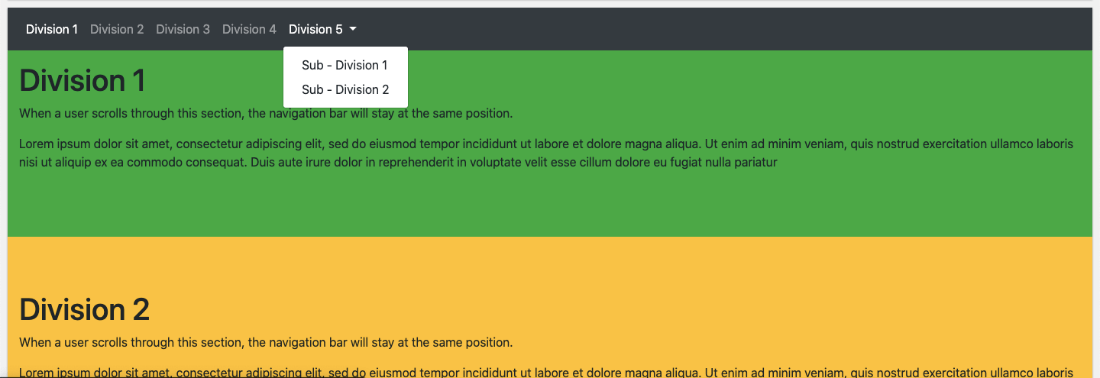Image resolution: width=1100 pixels, height=378 pixels.
Task: Click the Division 1 navbar link
Action: coord(52,29)
